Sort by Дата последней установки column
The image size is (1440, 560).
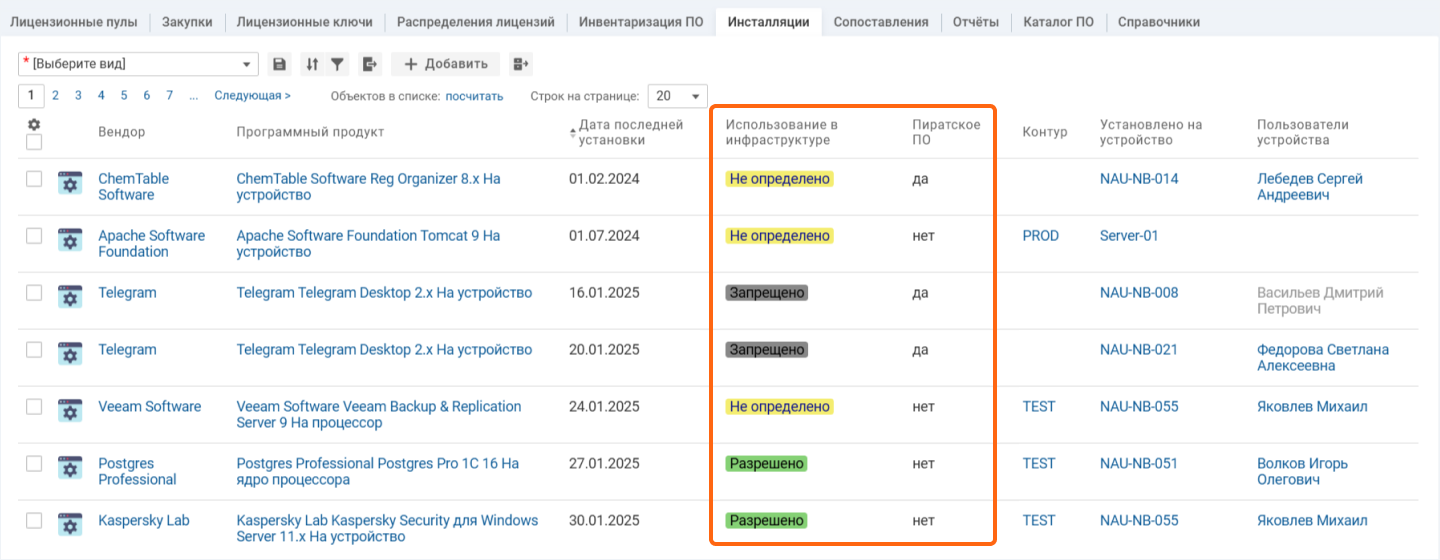(x=630, y=132)
